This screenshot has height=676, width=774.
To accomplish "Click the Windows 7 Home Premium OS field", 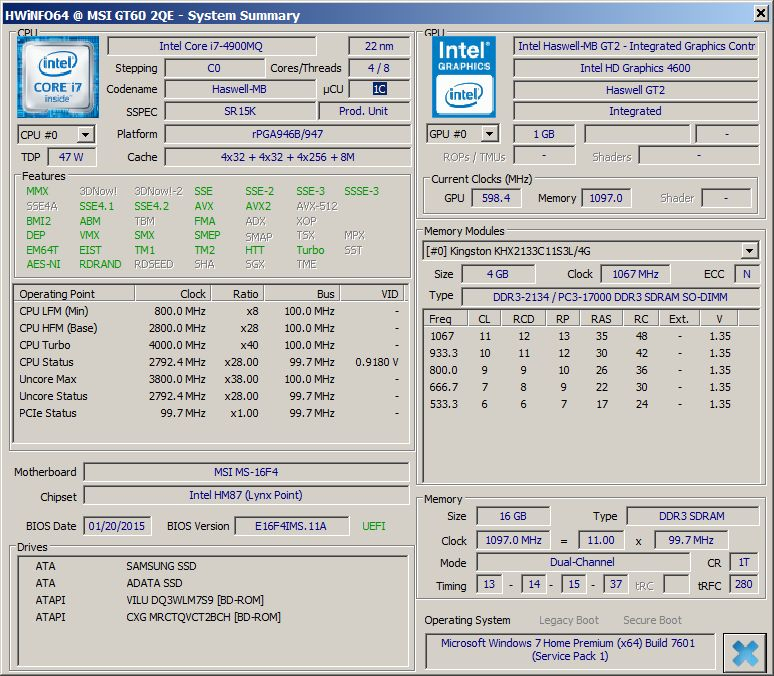I will (569, 650).
